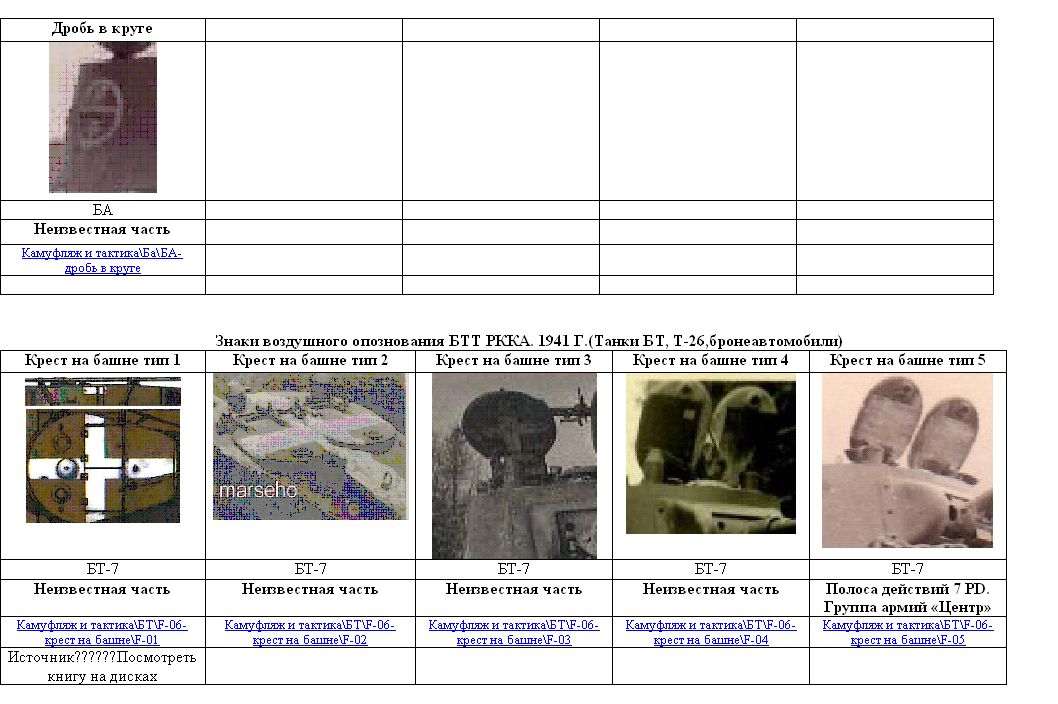This screenshot has width=1058, height=704.
Task: Click the image with the marseho watermark
Action: coord(310,446)
